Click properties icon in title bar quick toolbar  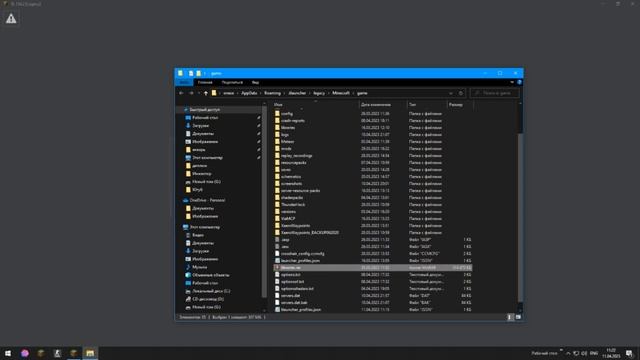tap(191, 73)
